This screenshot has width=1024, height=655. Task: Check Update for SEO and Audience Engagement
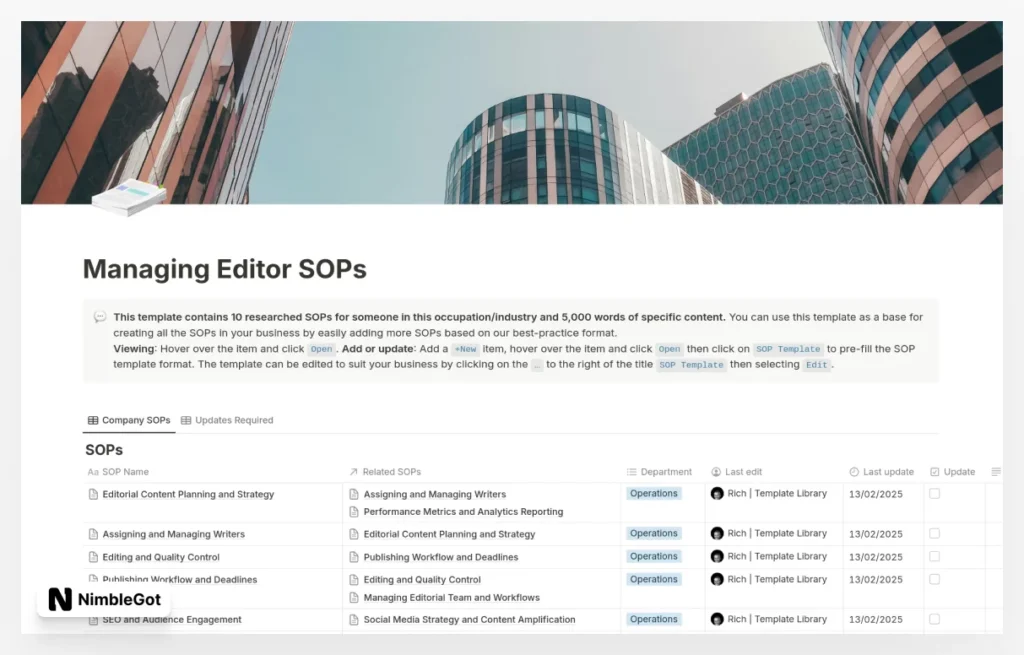pos(934,619)
